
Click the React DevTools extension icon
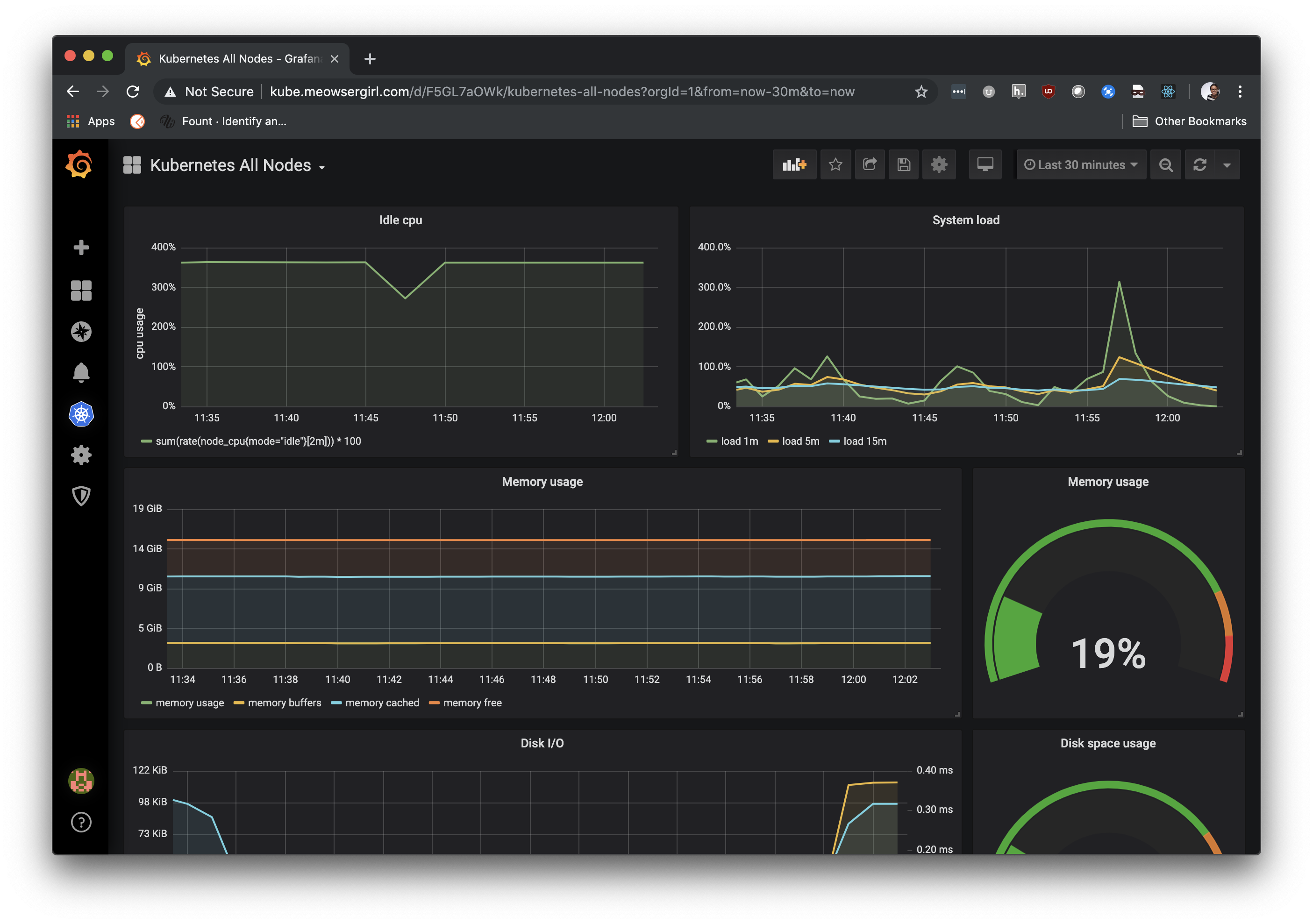tap(1168, 92)
